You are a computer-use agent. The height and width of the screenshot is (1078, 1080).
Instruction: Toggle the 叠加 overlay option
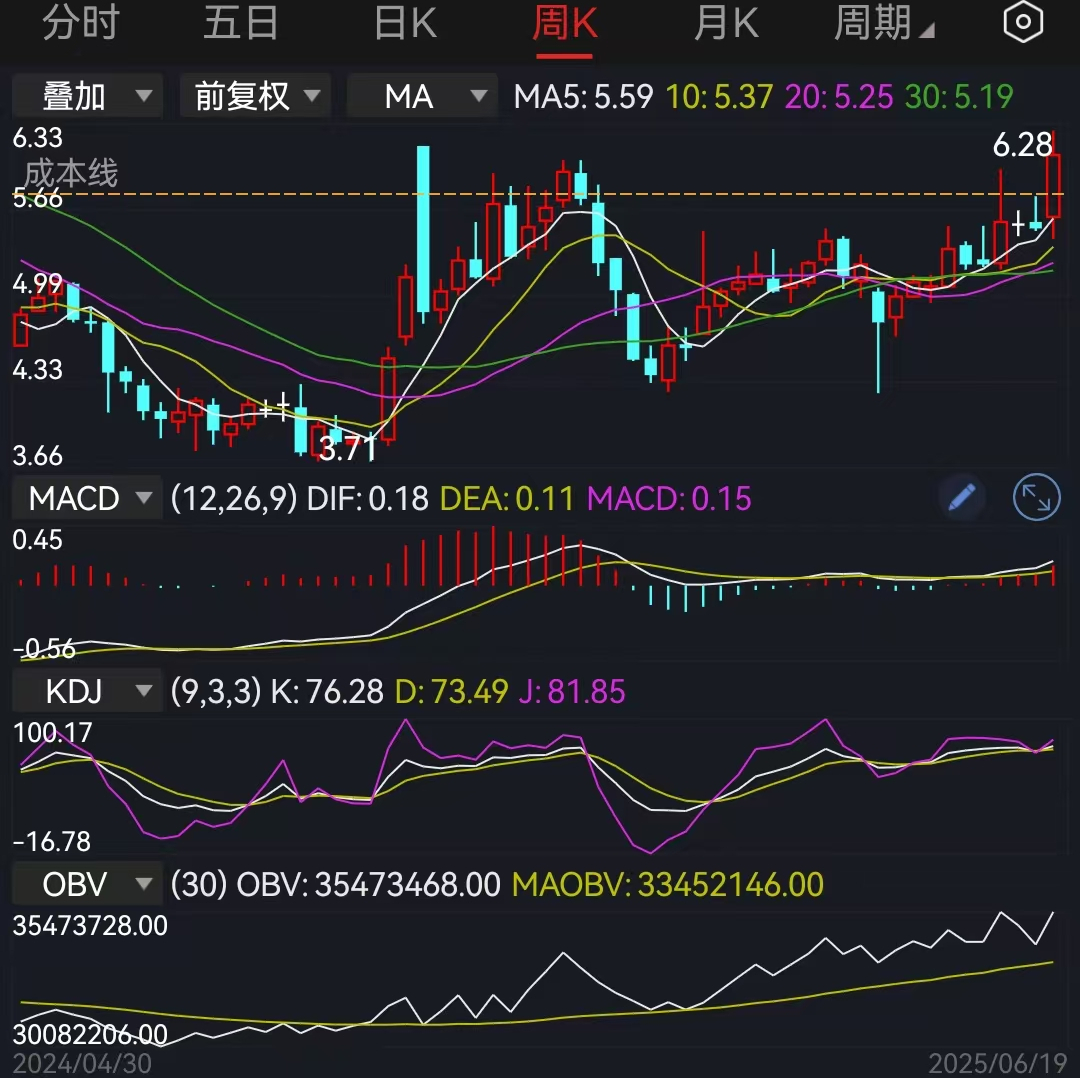click(x=87, y=96)
